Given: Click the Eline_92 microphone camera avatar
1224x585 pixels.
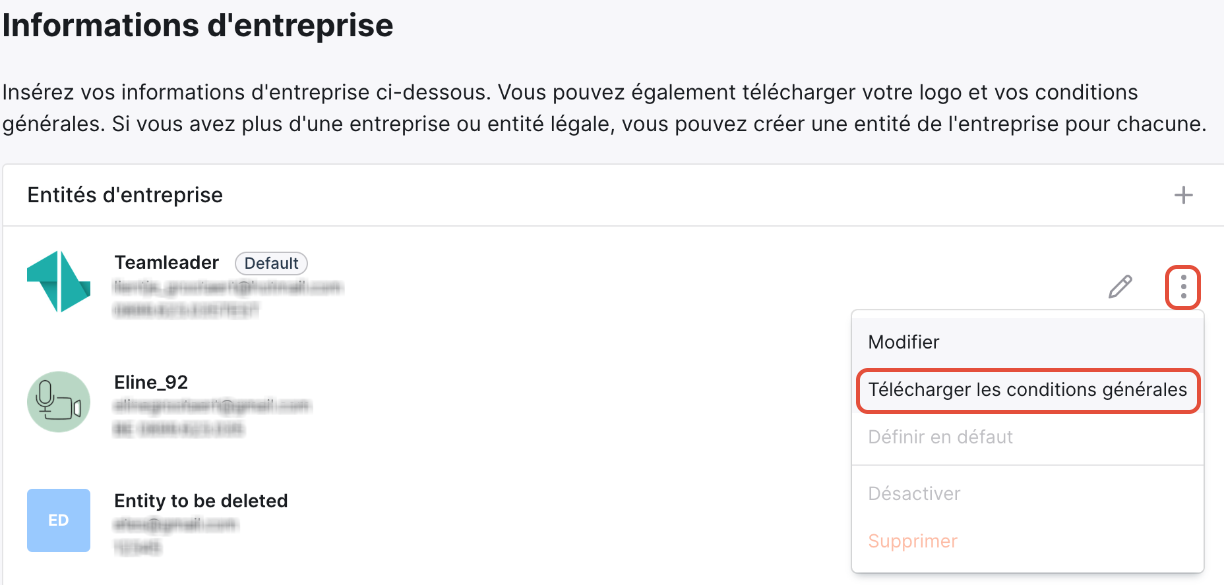Looking at the screenshot, I should click(58, 404).
